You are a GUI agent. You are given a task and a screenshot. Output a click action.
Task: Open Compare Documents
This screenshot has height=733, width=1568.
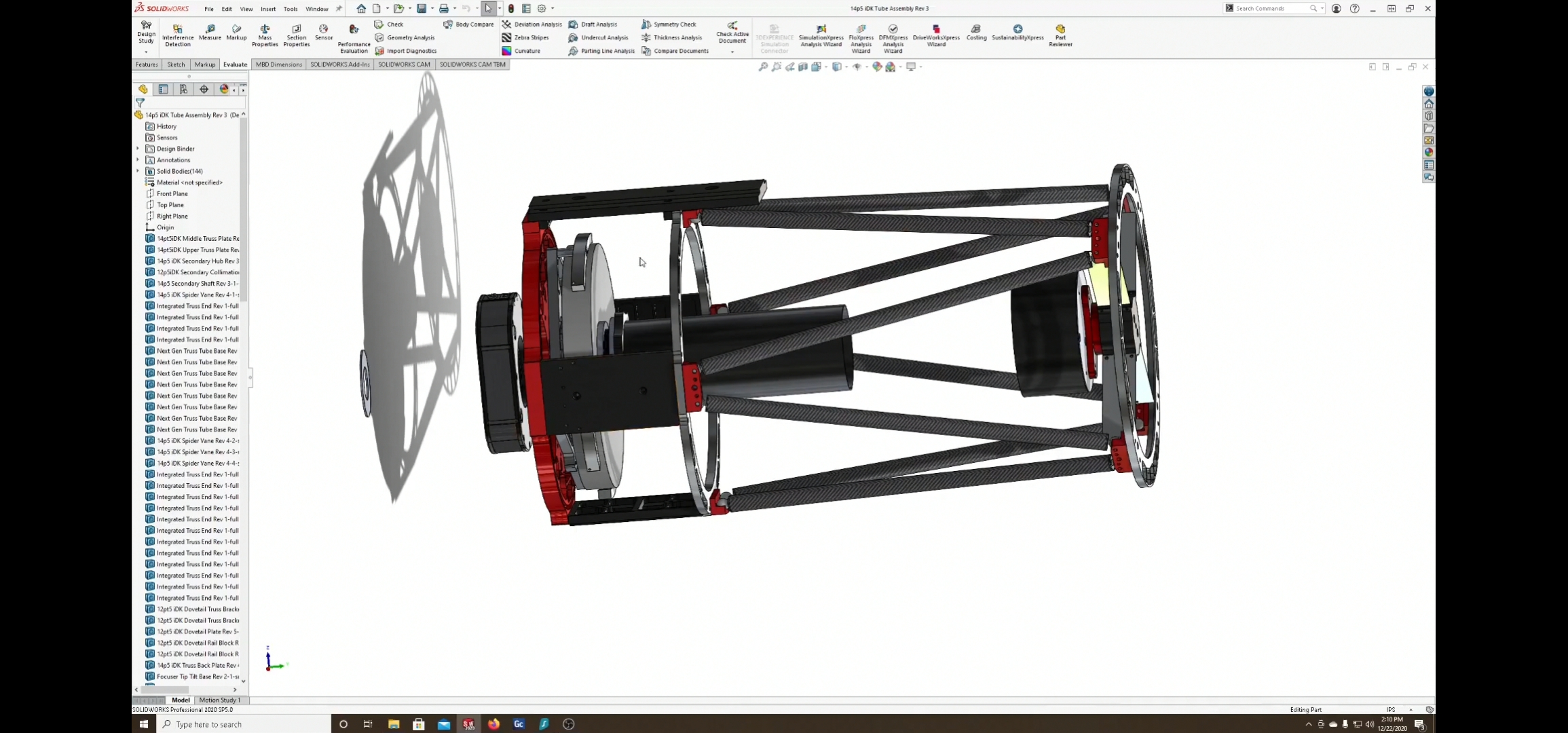[675, 51]
